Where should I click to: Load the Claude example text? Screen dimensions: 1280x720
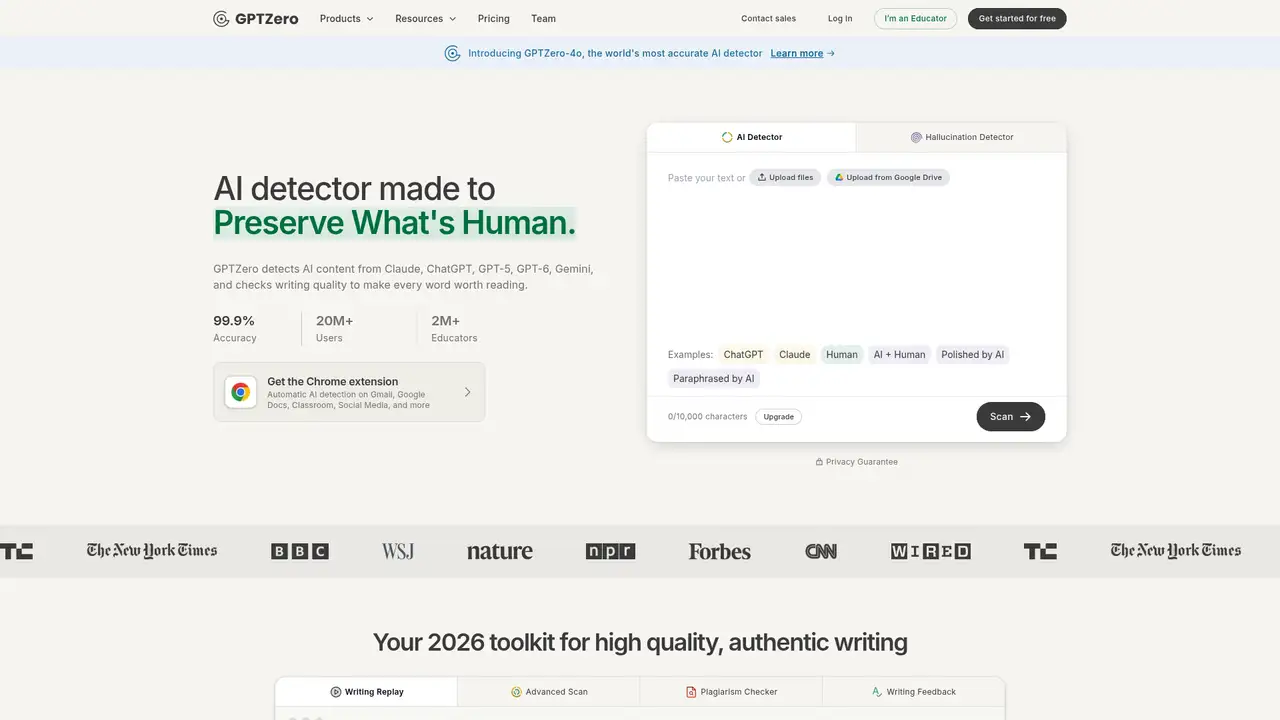point(795,354)
